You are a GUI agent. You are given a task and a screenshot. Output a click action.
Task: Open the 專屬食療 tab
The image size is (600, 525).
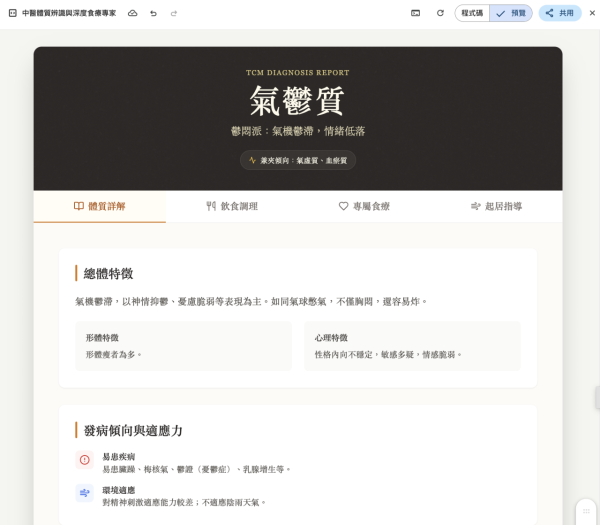[x=364, y=206]
